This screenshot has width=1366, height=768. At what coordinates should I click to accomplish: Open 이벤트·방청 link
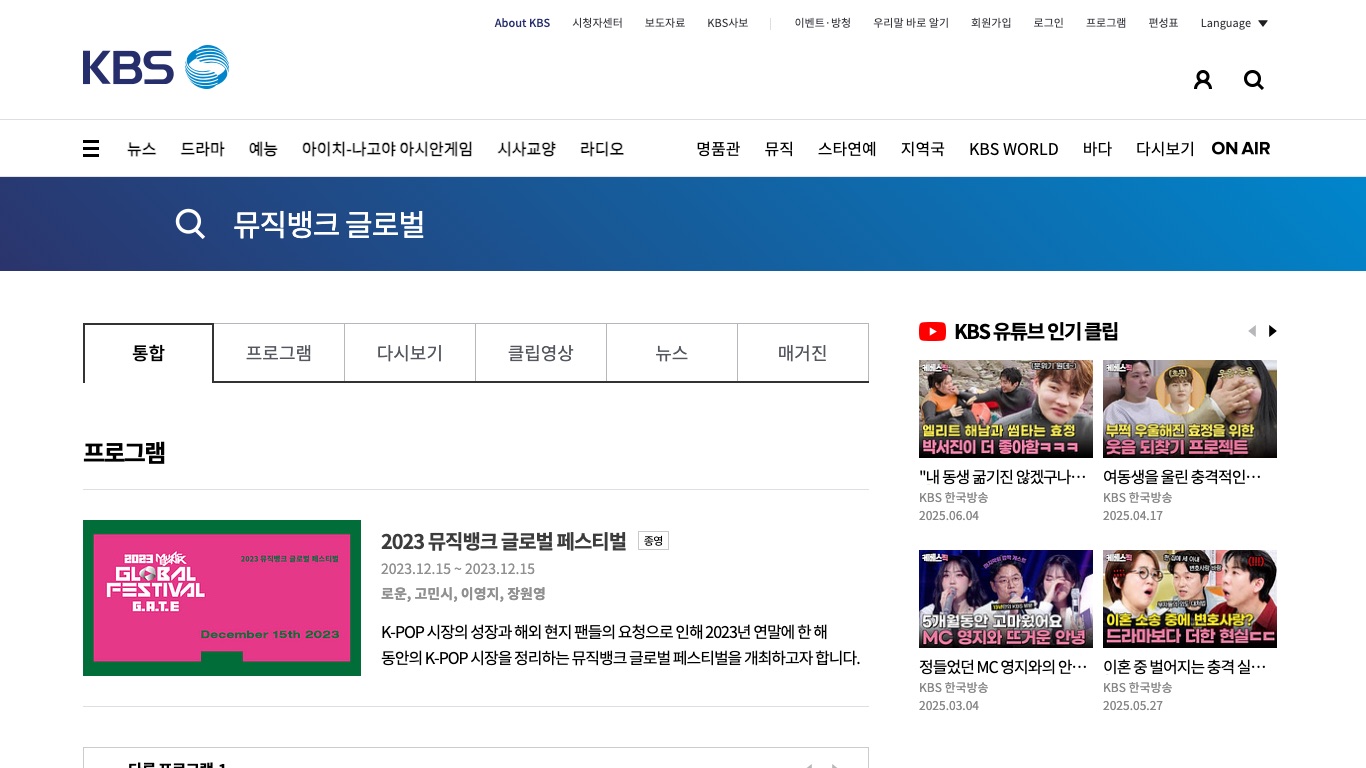(x=823, y=23)
